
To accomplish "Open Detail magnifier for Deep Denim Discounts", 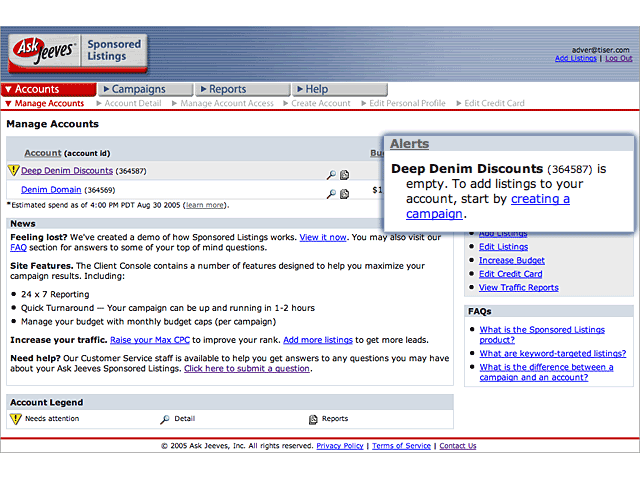I will tap(331, 175).
